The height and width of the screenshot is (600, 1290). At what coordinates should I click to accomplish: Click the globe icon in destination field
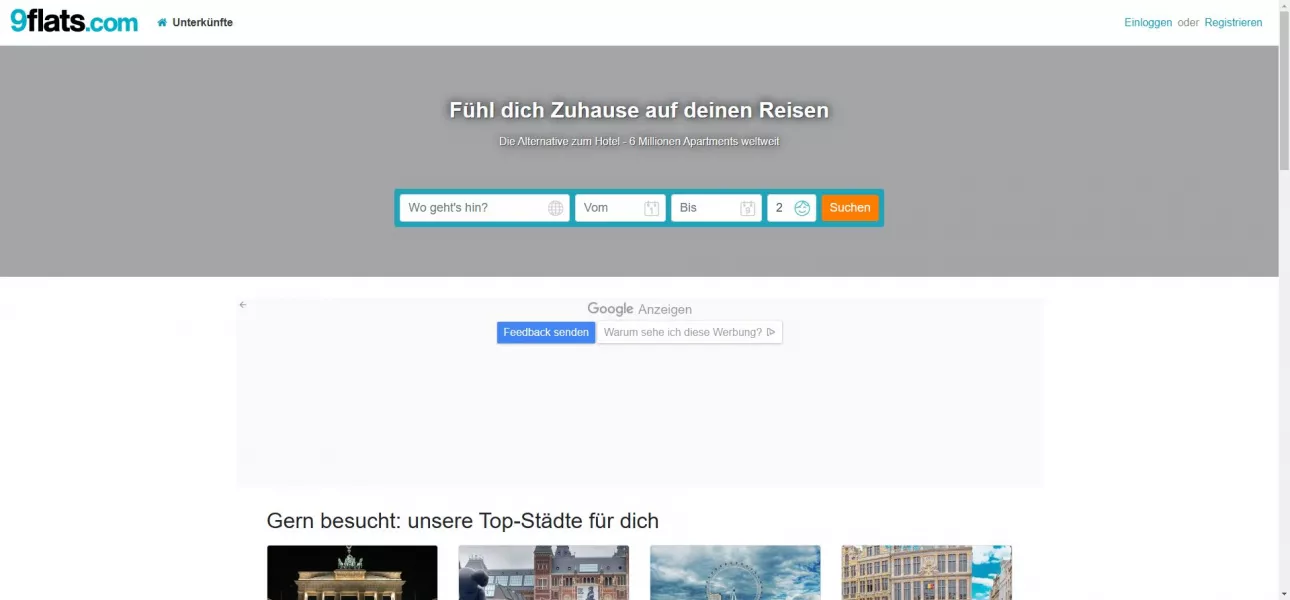coord(556,208)
